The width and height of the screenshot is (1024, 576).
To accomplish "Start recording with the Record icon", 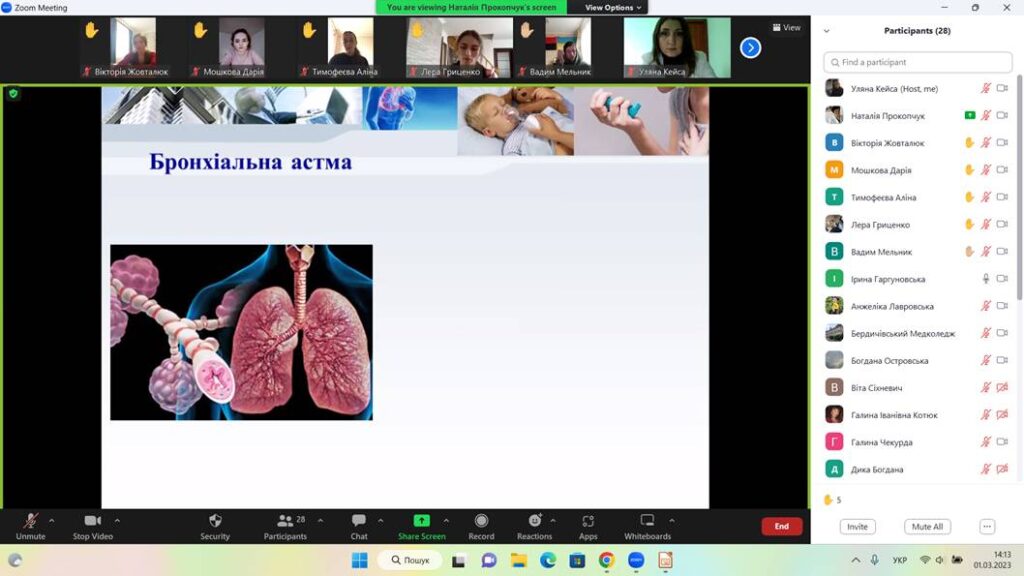I will (x=481, y=521).
